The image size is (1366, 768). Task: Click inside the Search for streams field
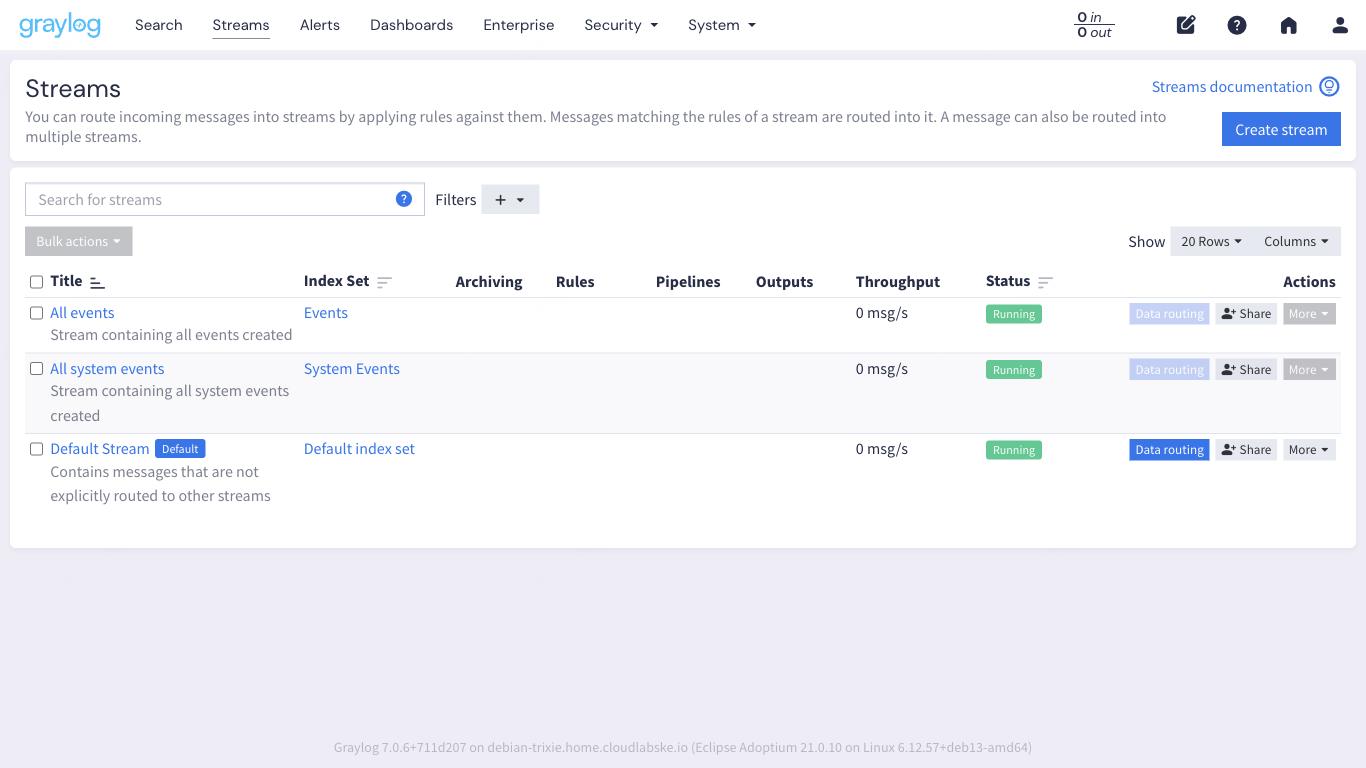200,199
